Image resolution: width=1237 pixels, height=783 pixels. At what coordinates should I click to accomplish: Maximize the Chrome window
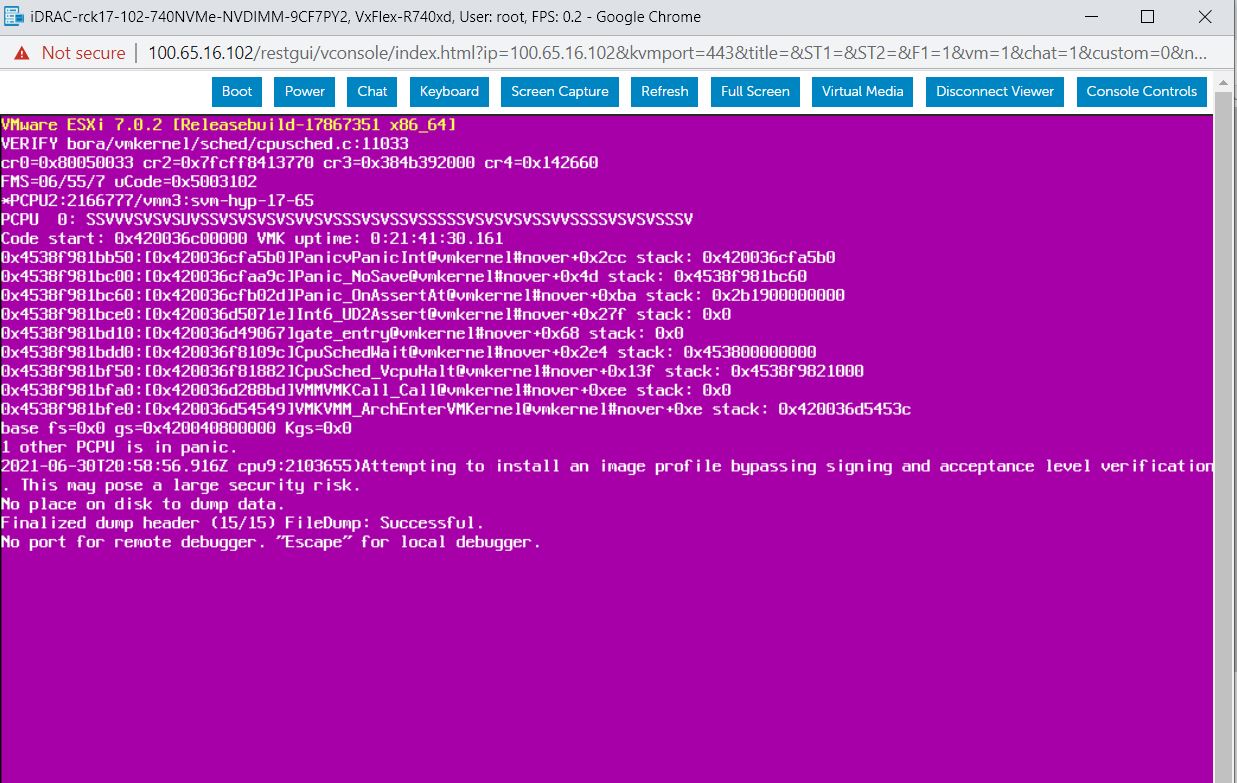point(1148,17)
